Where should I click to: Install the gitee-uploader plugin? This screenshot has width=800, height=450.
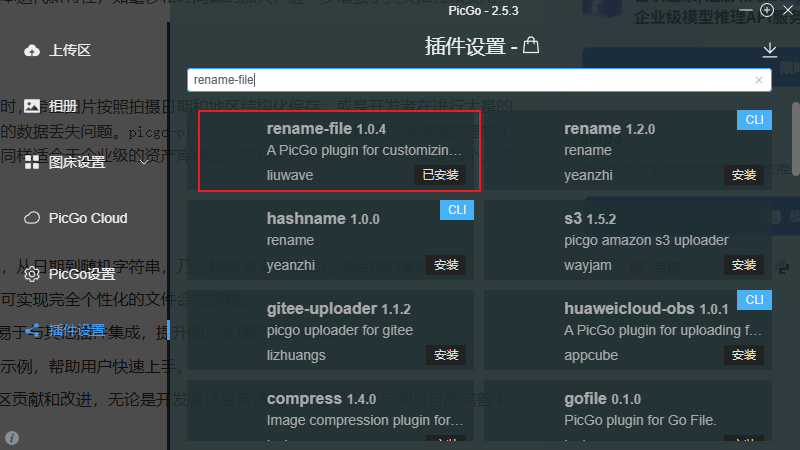point(445,355)
